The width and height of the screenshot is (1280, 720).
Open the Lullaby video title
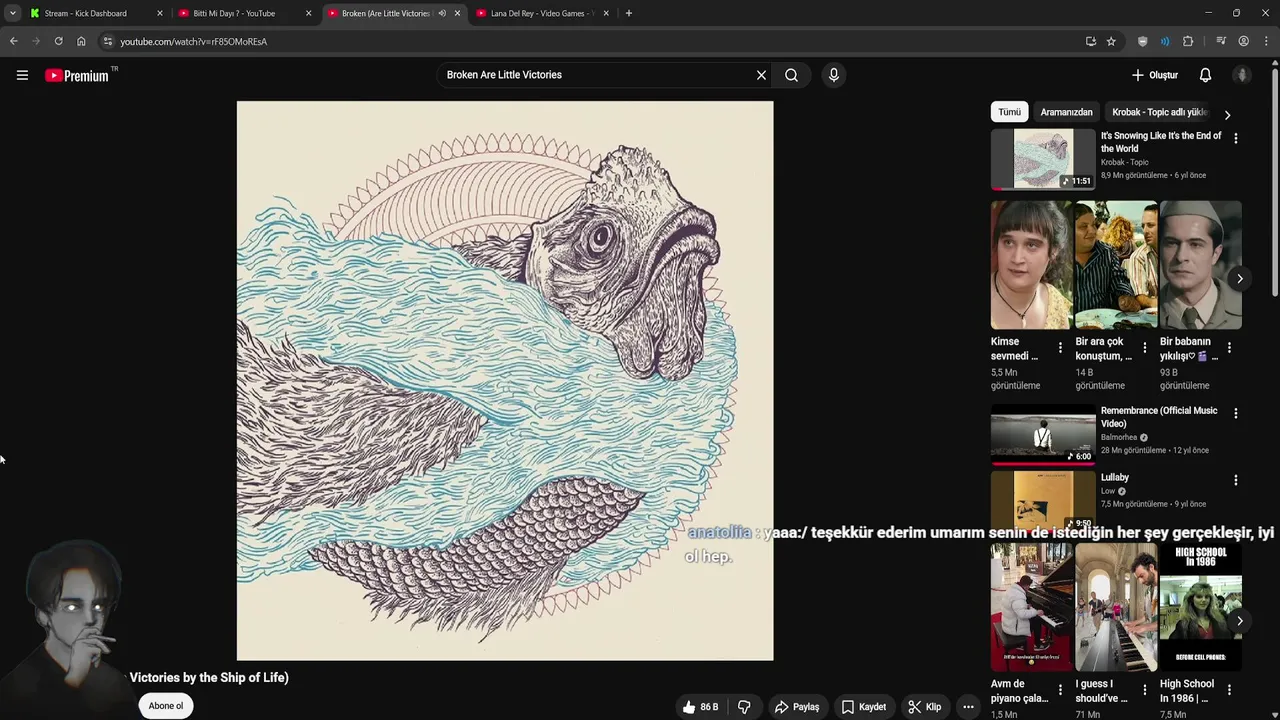(1115, 477)
